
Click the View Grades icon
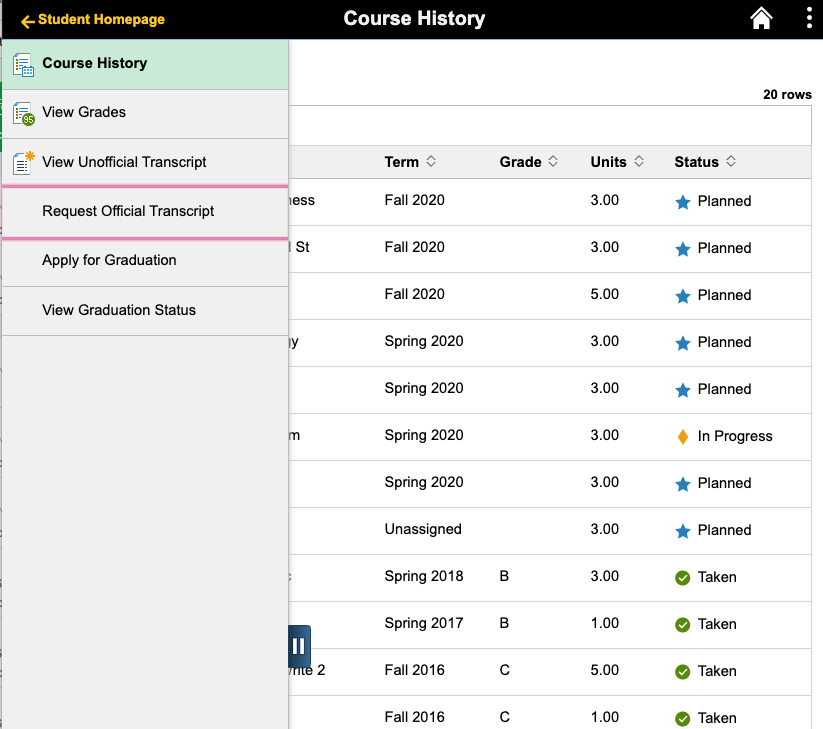(x=23, y=114)
